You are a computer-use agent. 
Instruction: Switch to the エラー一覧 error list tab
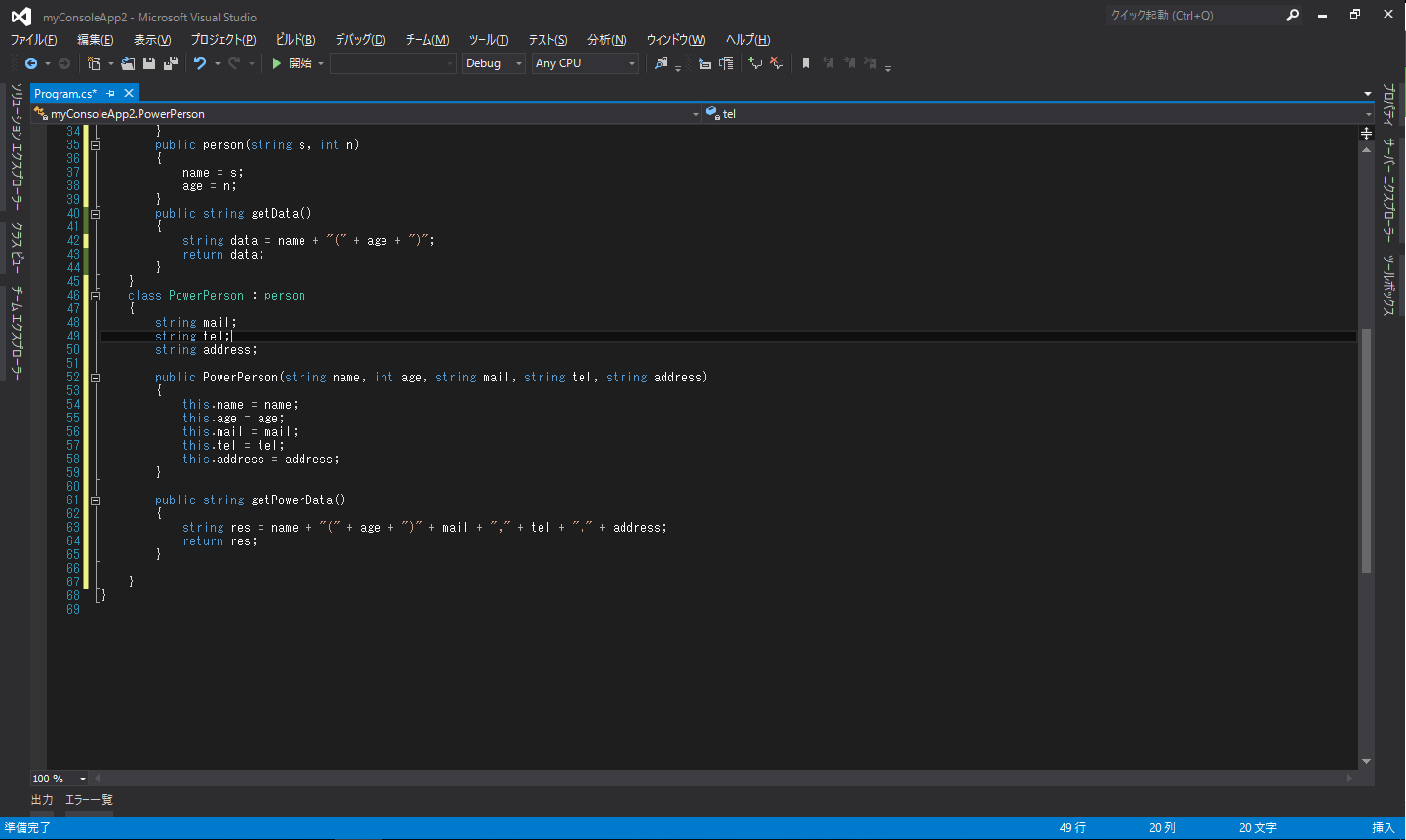click(x=89, y=800)
